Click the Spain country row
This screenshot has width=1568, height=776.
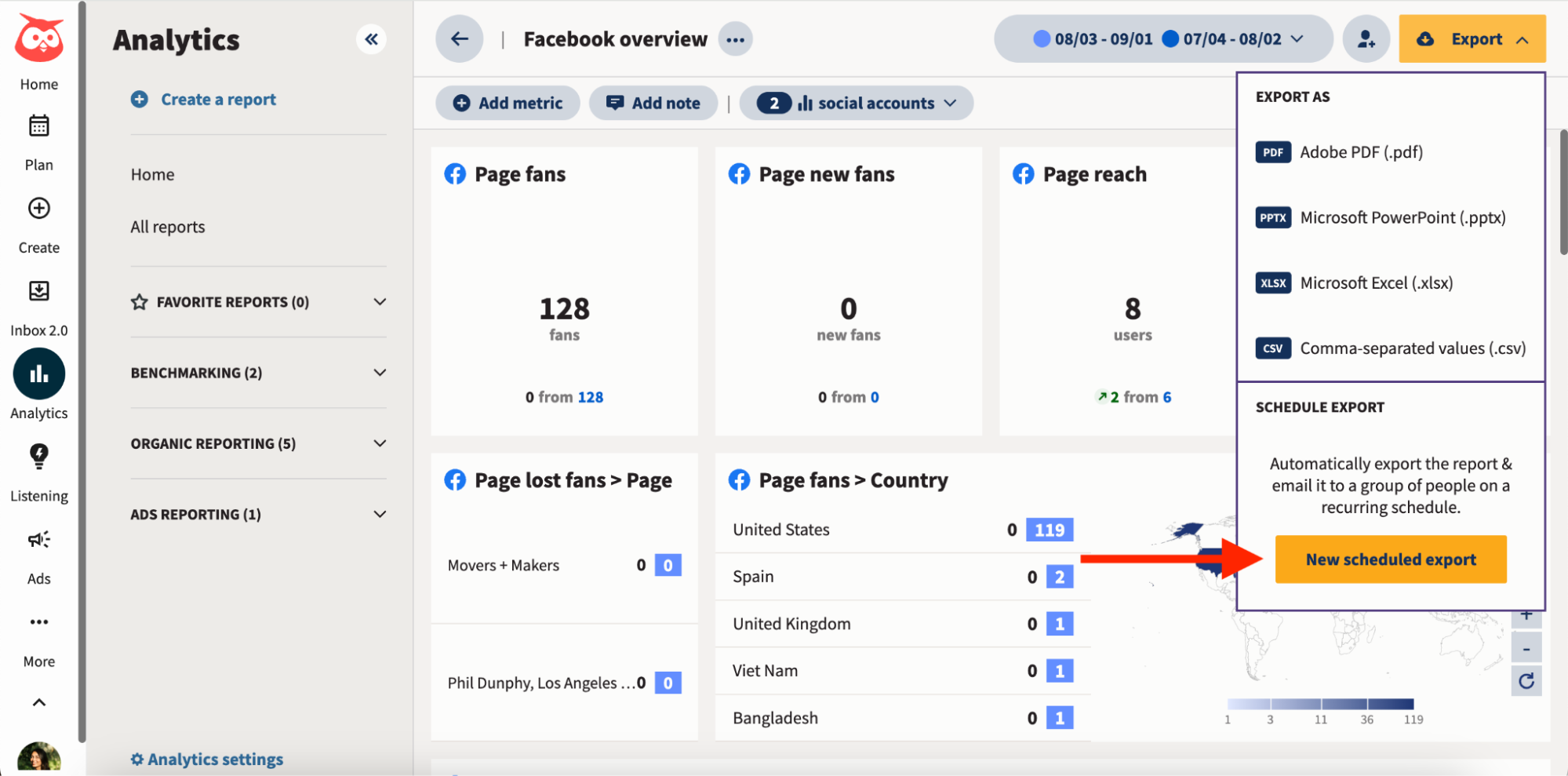pyautogui.click(x=903, y=577)
